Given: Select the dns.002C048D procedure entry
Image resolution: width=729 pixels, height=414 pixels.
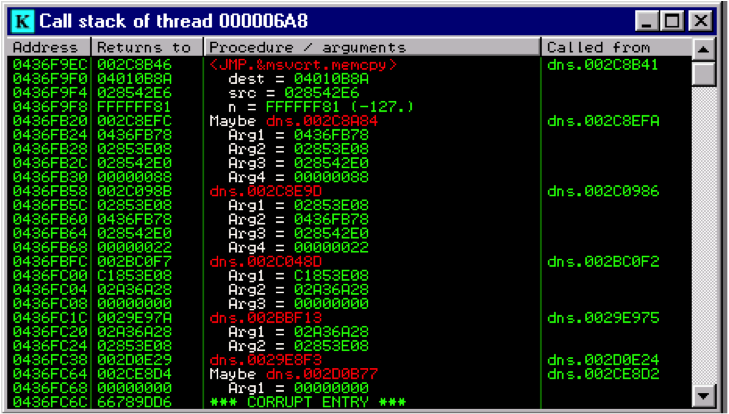Looking at the screenshot, I should (266, 261).
